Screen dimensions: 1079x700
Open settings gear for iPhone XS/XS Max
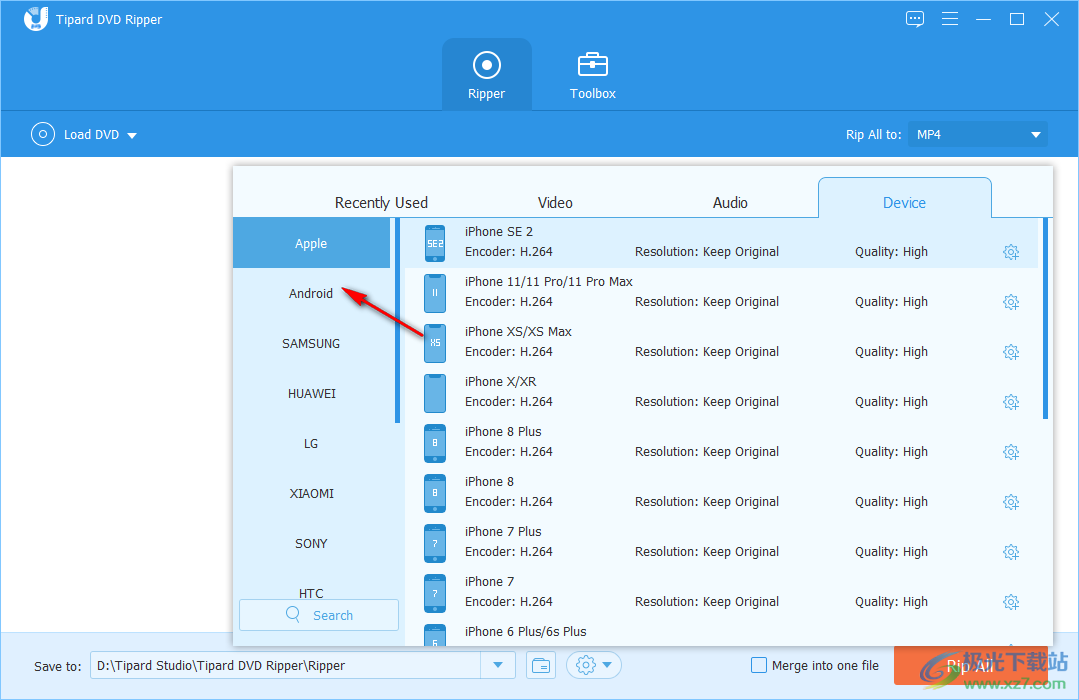tap(1010, 352)
